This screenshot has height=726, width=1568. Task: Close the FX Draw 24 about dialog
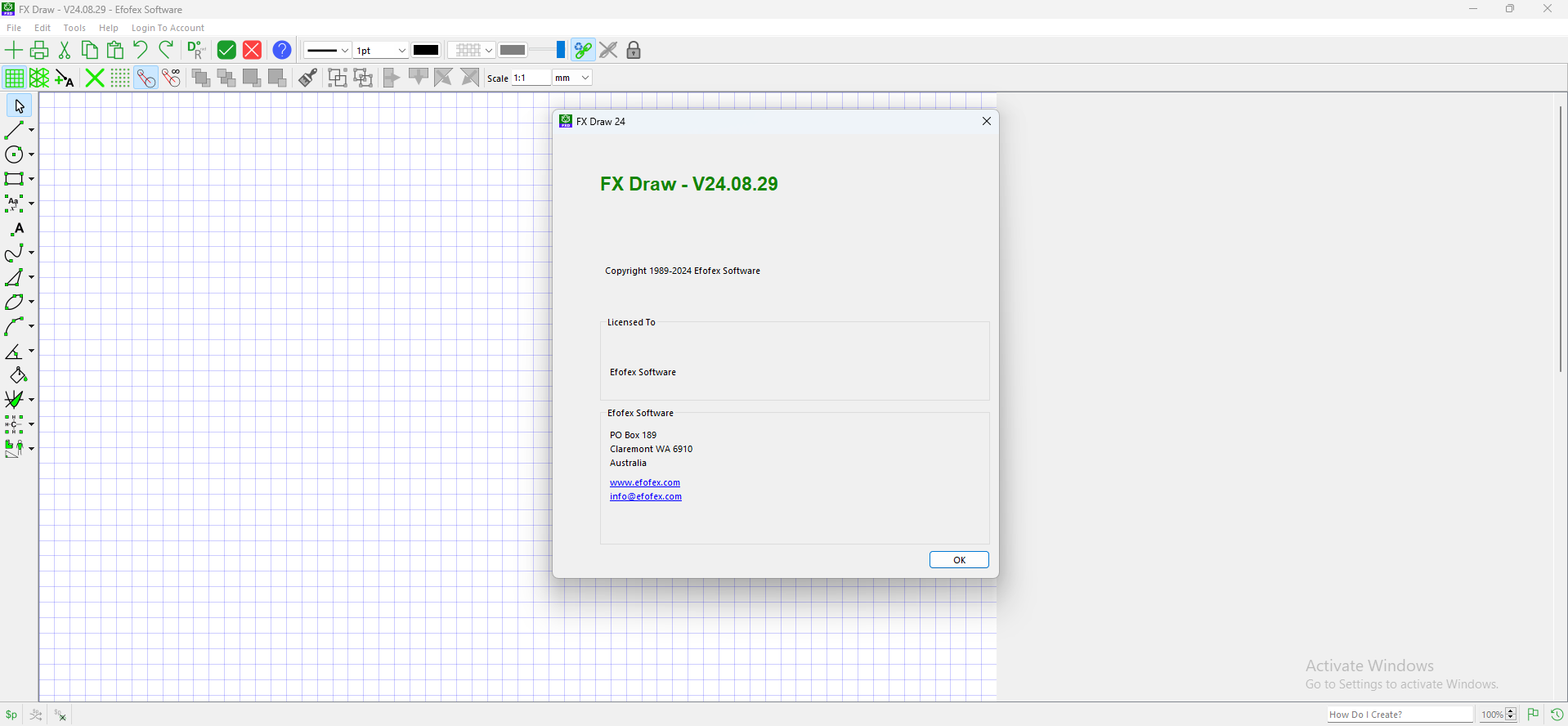(987, 121)
